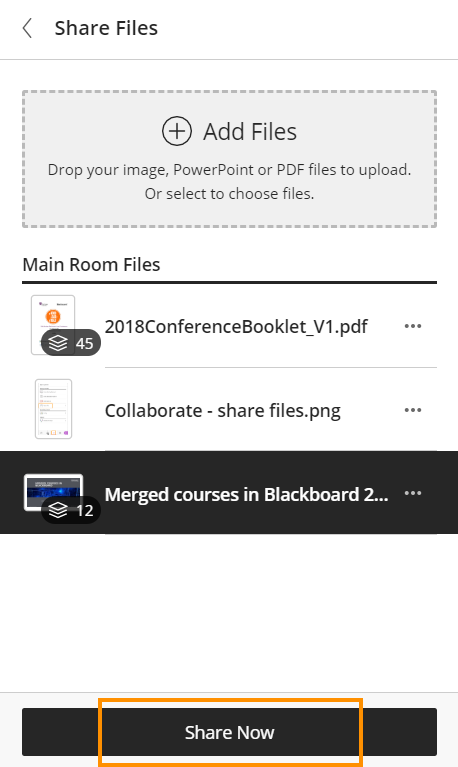Viewport: 458px width, 767px height.
Task: Click the Share Now button
Action: [229, 732]
